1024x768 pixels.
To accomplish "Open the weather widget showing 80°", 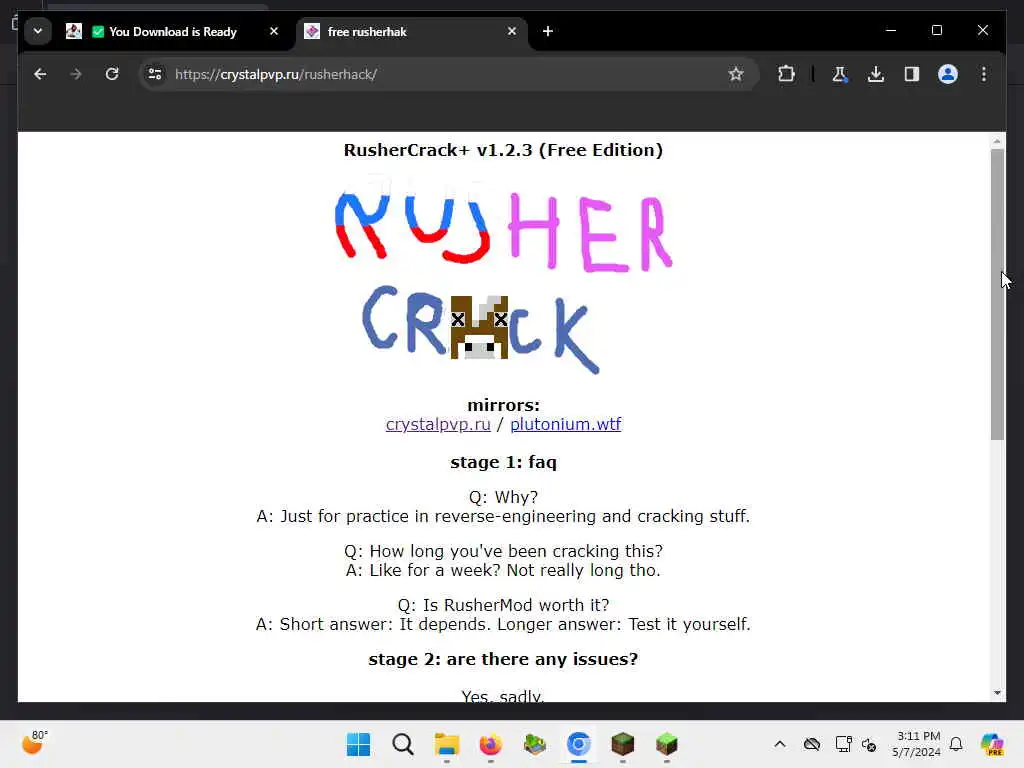I will pos(34,743).
